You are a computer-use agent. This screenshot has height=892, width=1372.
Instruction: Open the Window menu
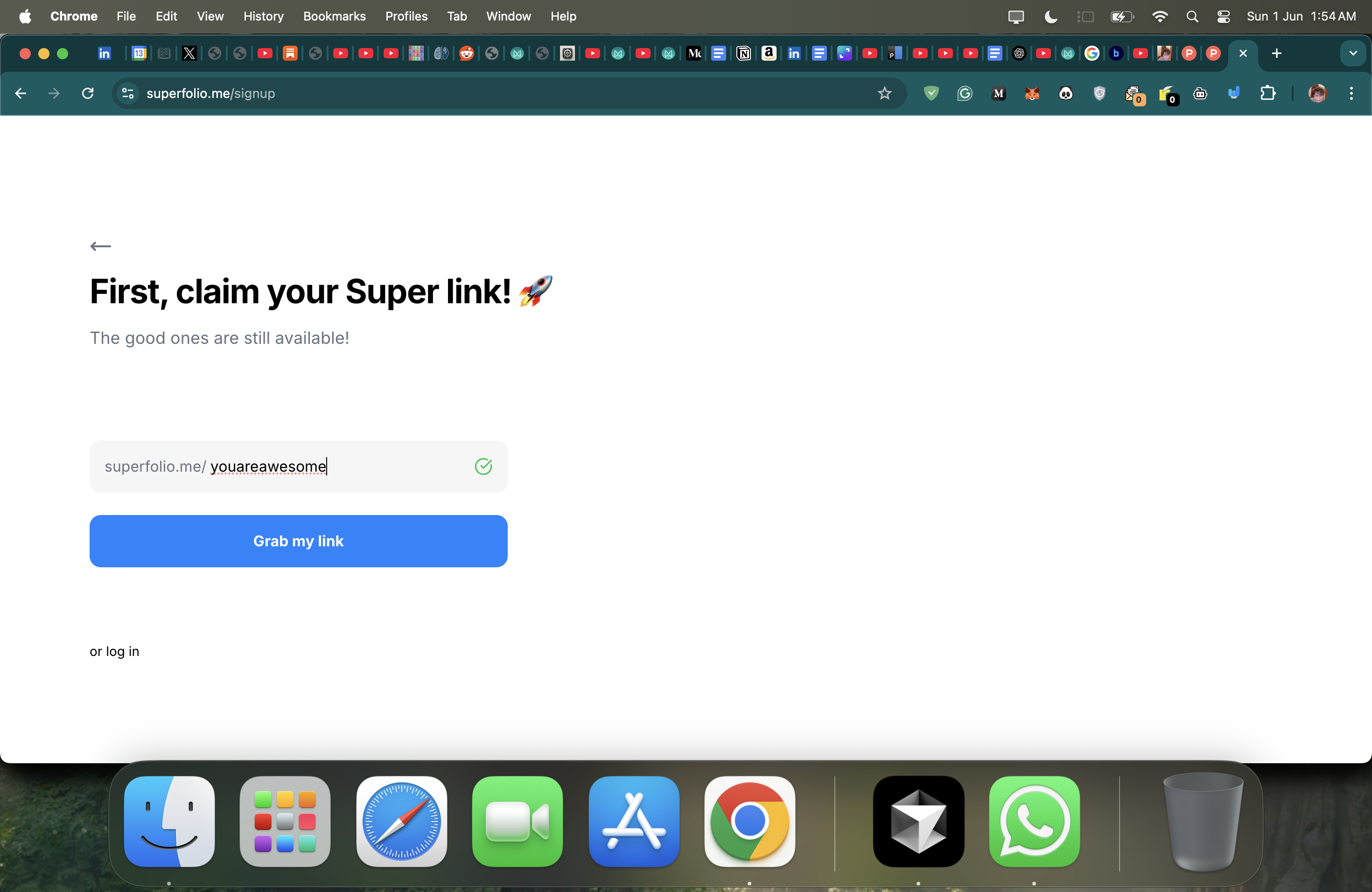coord(509,16)
